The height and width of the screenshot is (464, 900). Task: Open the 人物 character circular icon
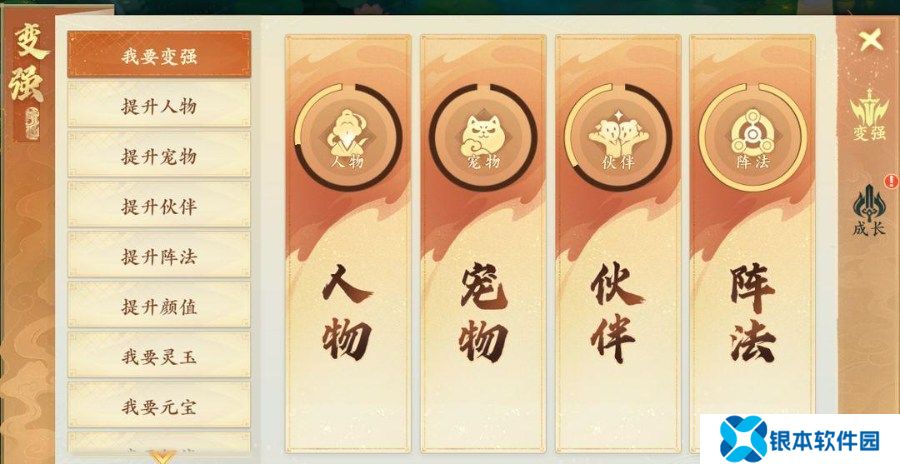[x=348, y=138]
